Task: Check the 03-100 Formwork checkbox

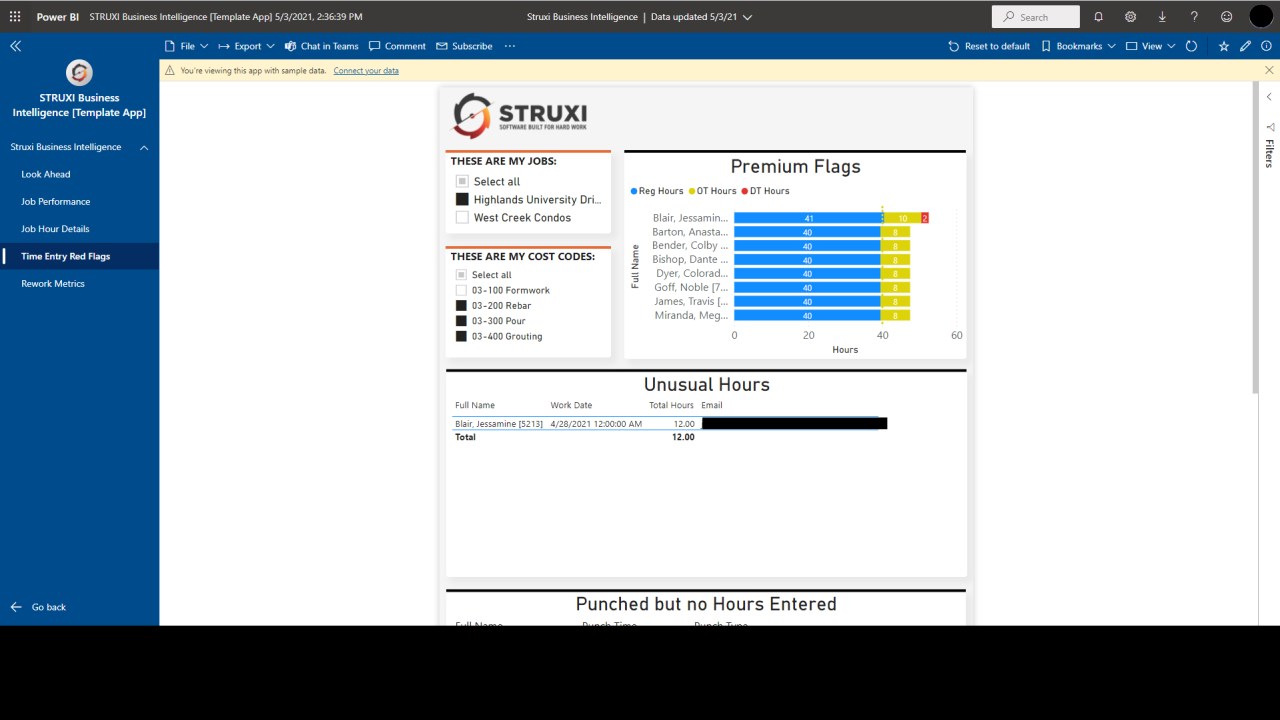Action: click(x=461, y=290)
